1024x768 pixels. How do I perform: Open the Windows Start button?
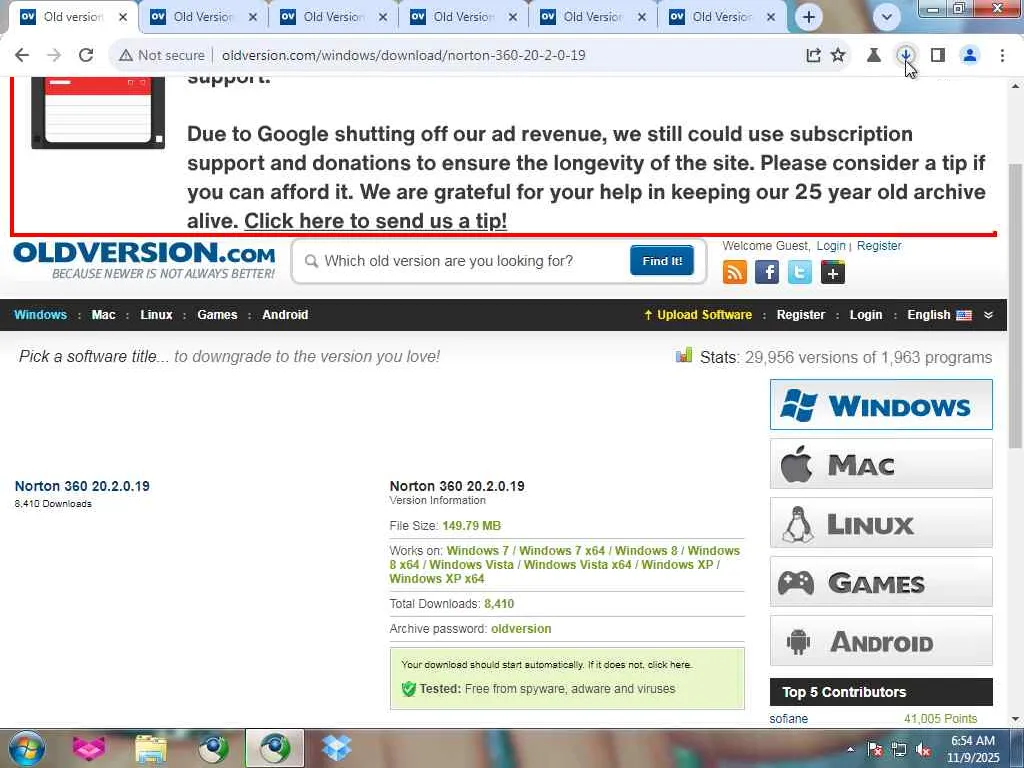click(x=26, y=748)
